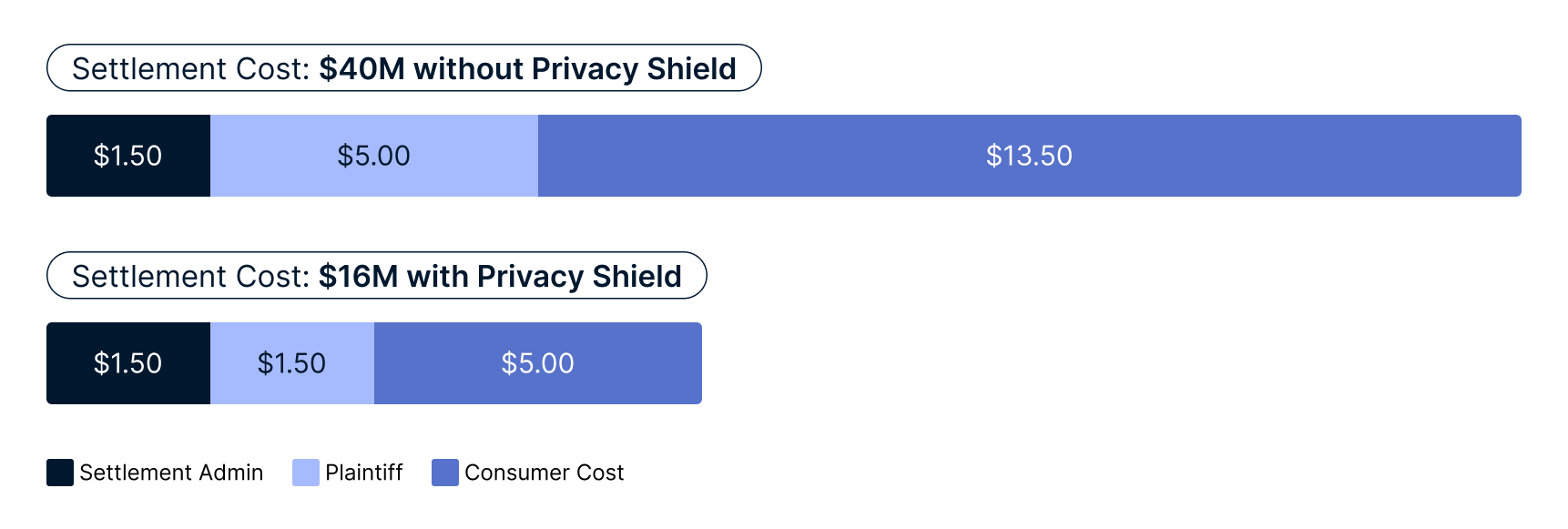Select the dark $1.50 segment in top bar
The width and height of the screenshot is (1568, 529).
point(128,156)
